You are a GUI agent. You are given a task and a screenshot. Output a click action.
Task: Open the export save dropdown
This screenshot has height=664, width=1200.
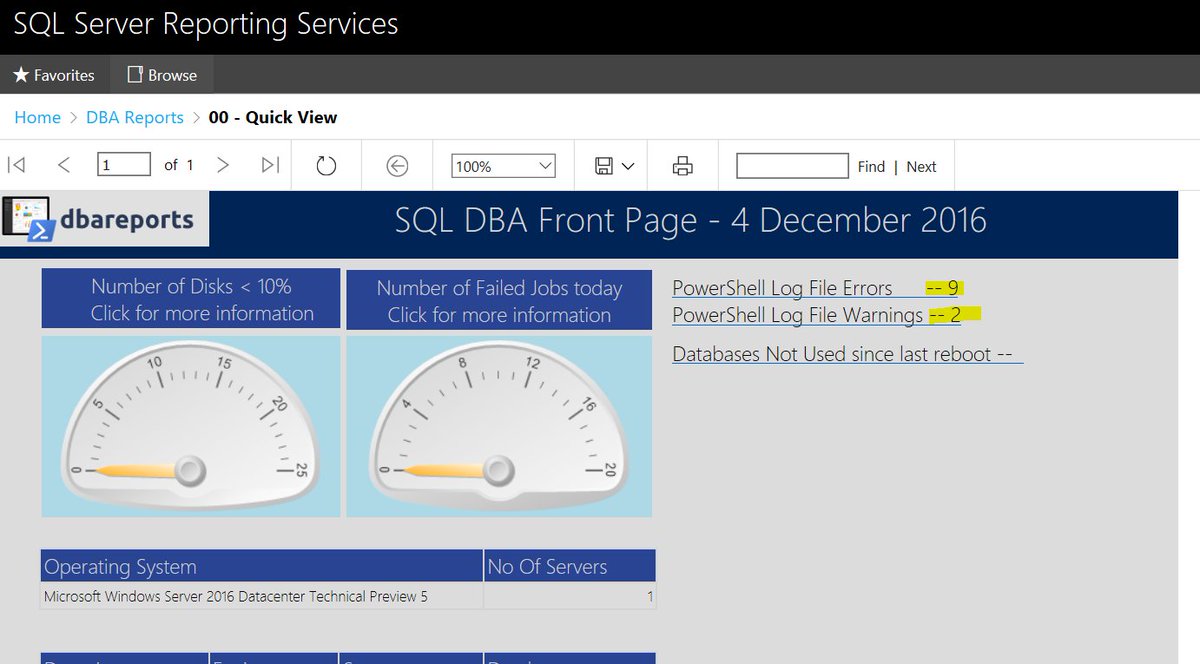point(614,166)
